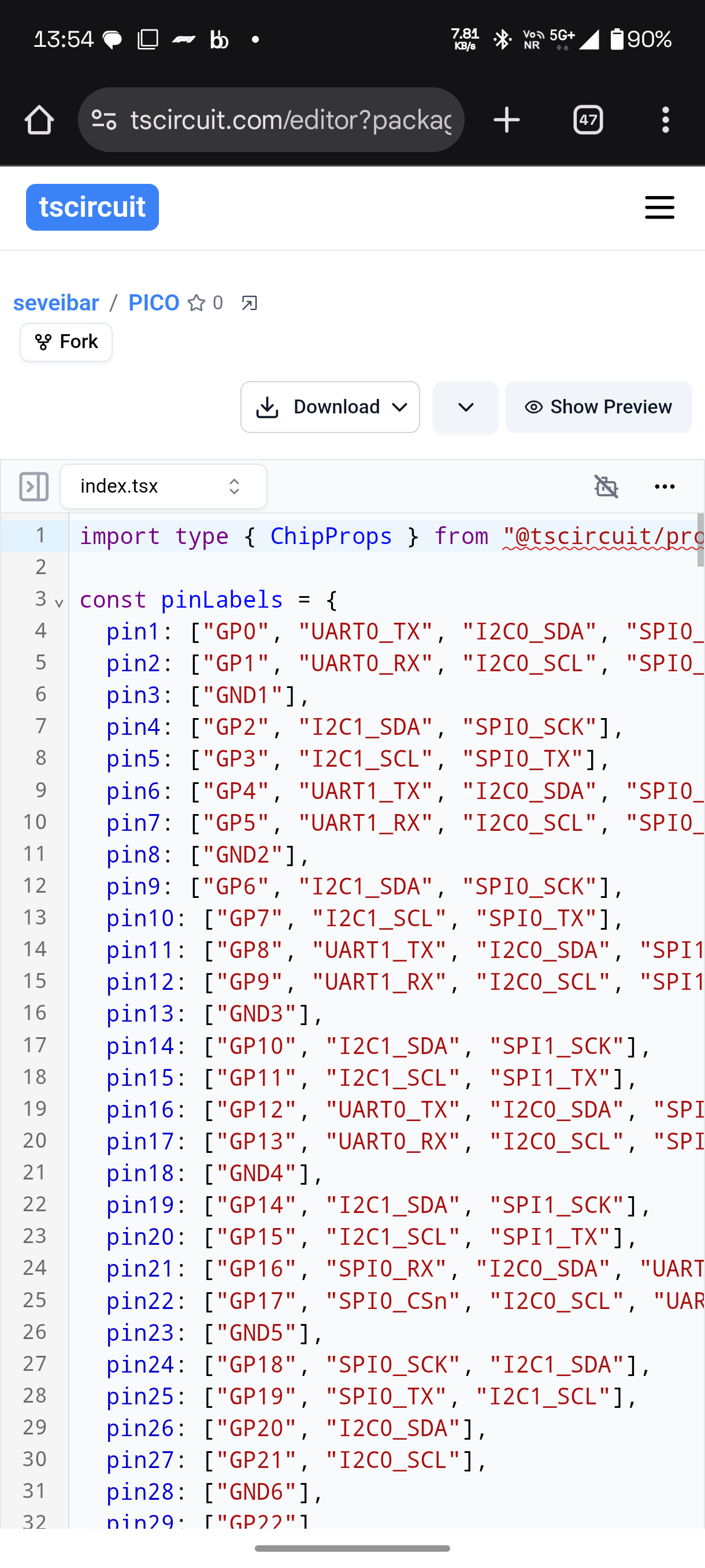
Task: Tap the battery 90% indicator
Action: (x=640, y=39)
